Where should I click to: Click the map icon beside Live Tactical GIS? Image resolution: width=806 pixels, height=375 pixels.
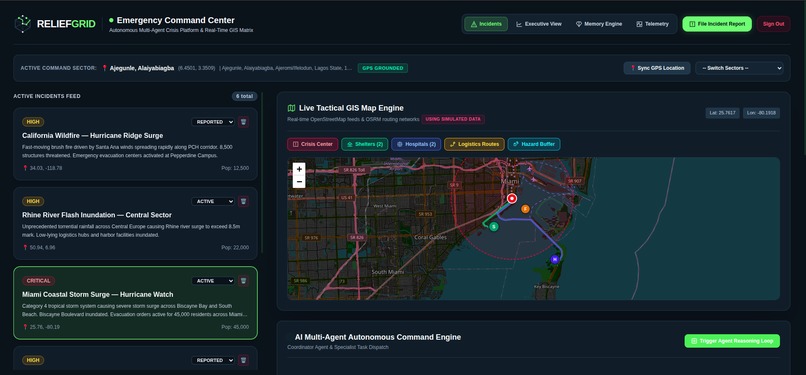point(291,108)
